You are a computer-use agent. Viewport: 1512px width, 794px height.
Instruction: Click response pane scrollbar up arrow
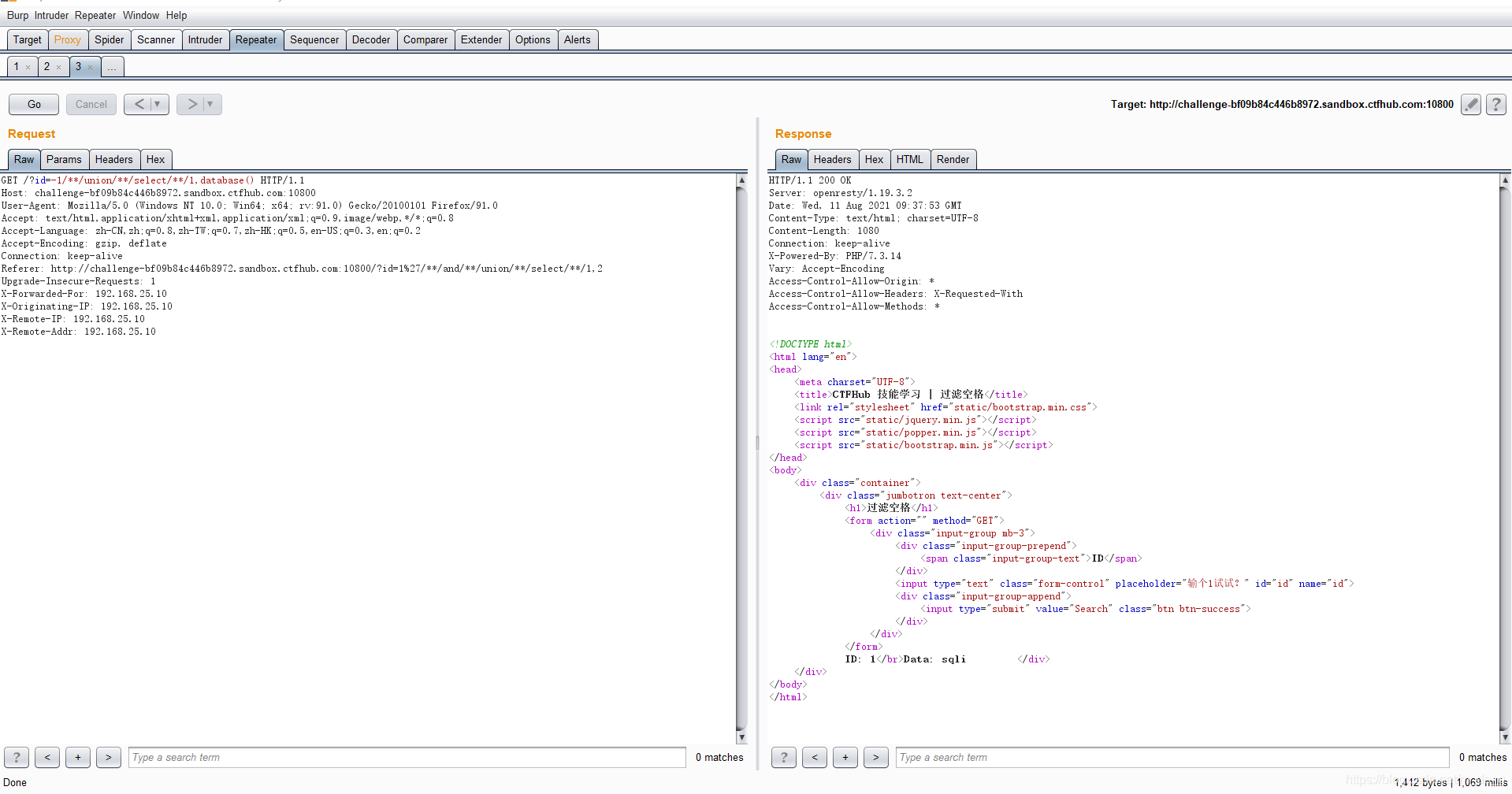(x=1505, y=180)
